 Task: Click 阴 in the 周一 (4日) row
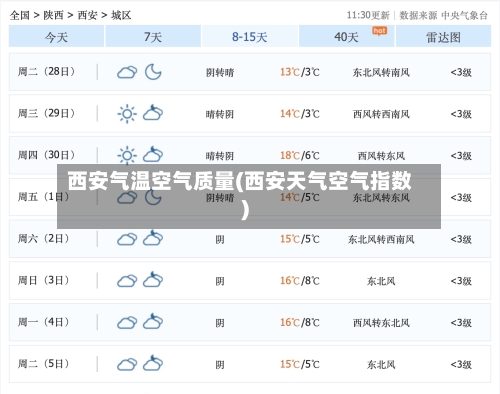pyautogui.click(x=220, y=323)
